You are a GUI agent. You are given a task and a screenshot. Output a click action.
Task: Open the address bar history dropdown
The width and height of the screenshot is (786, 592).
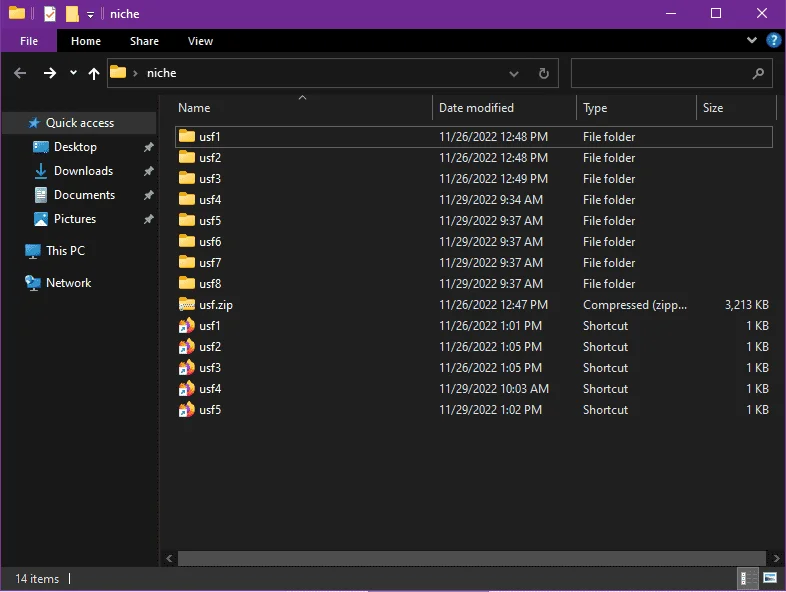[x=514, y=74]
